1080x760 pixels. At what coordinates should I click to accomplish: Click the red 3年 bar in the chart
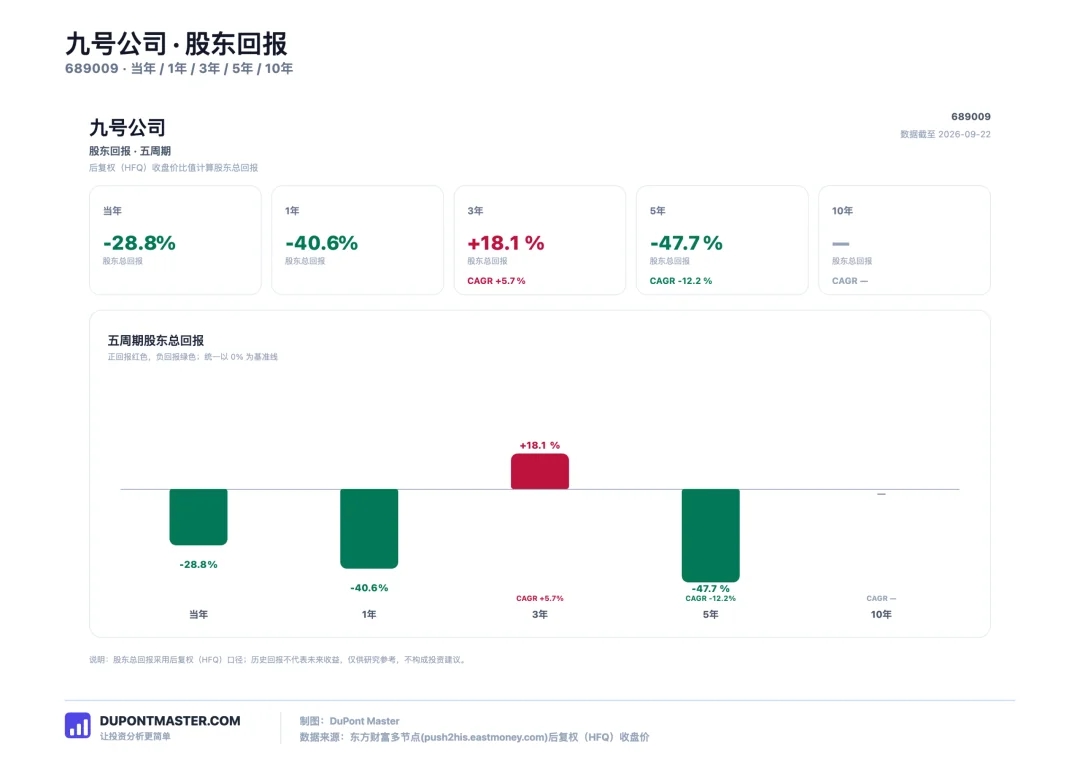click(x=540, y=471)
